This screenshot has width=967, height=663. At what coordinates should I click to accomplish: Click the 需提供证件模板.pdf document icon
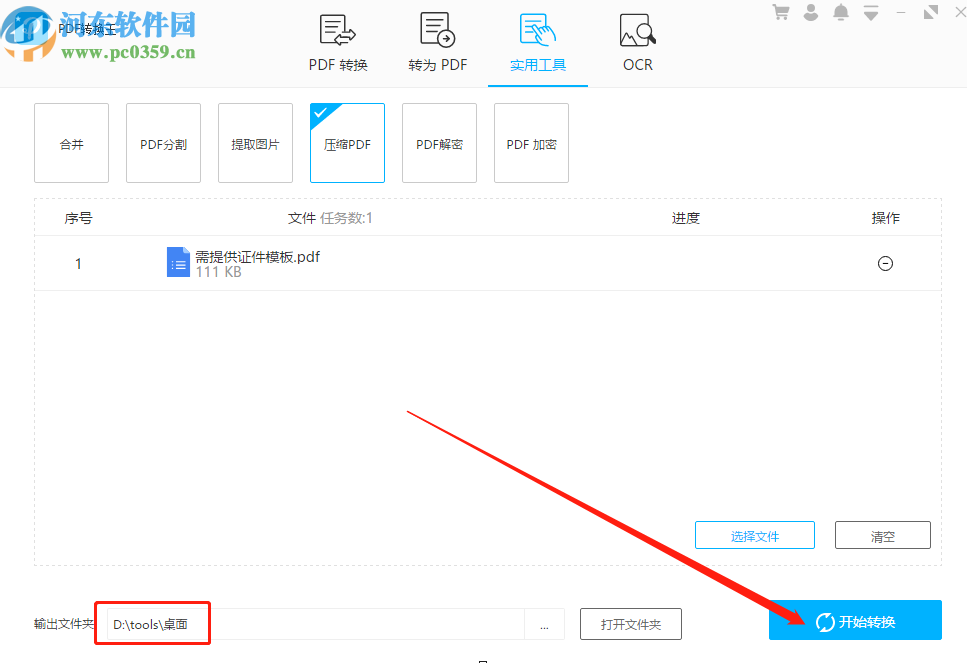[x=178, y=262]
